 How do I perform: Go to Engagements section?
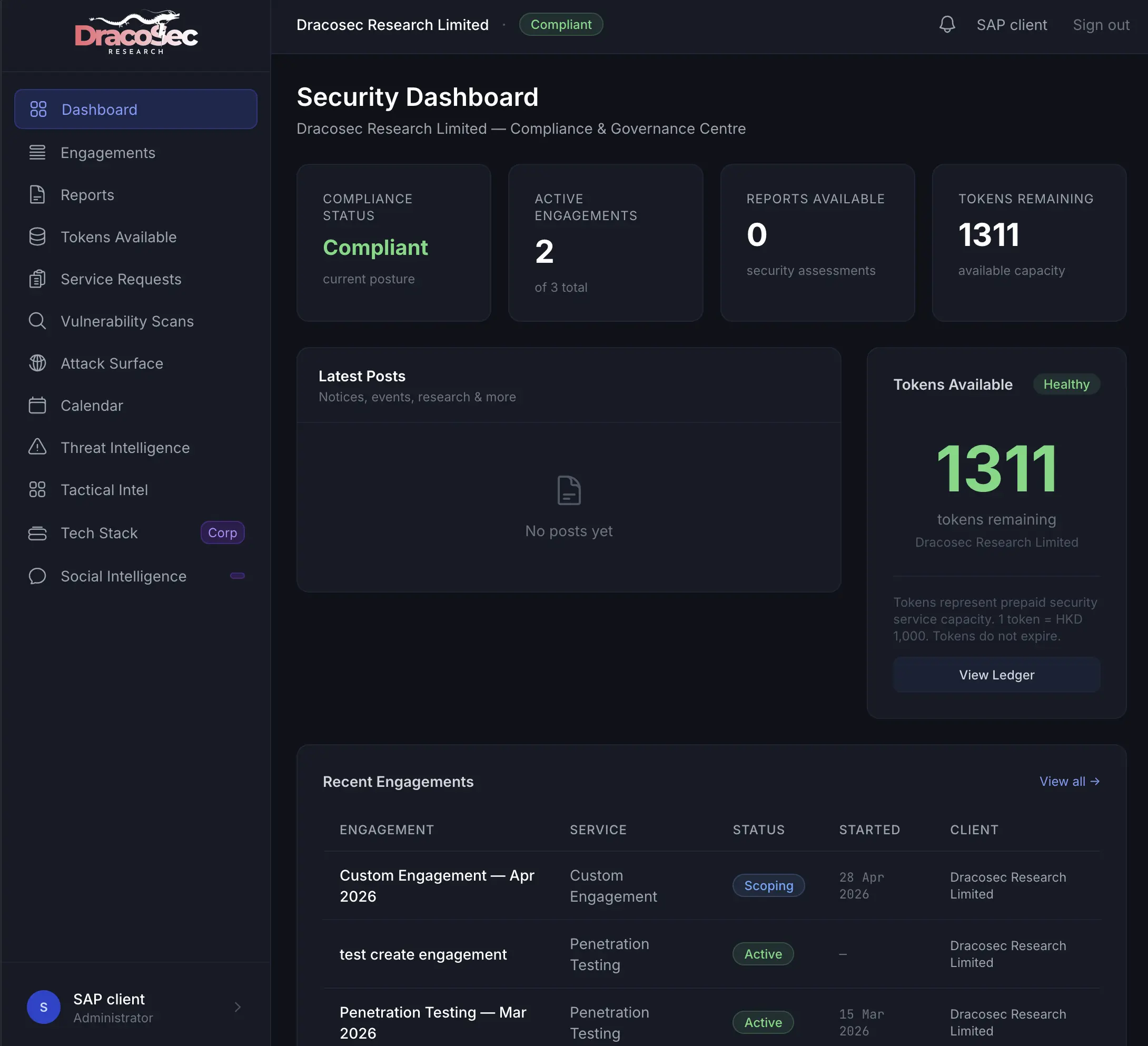135,152
